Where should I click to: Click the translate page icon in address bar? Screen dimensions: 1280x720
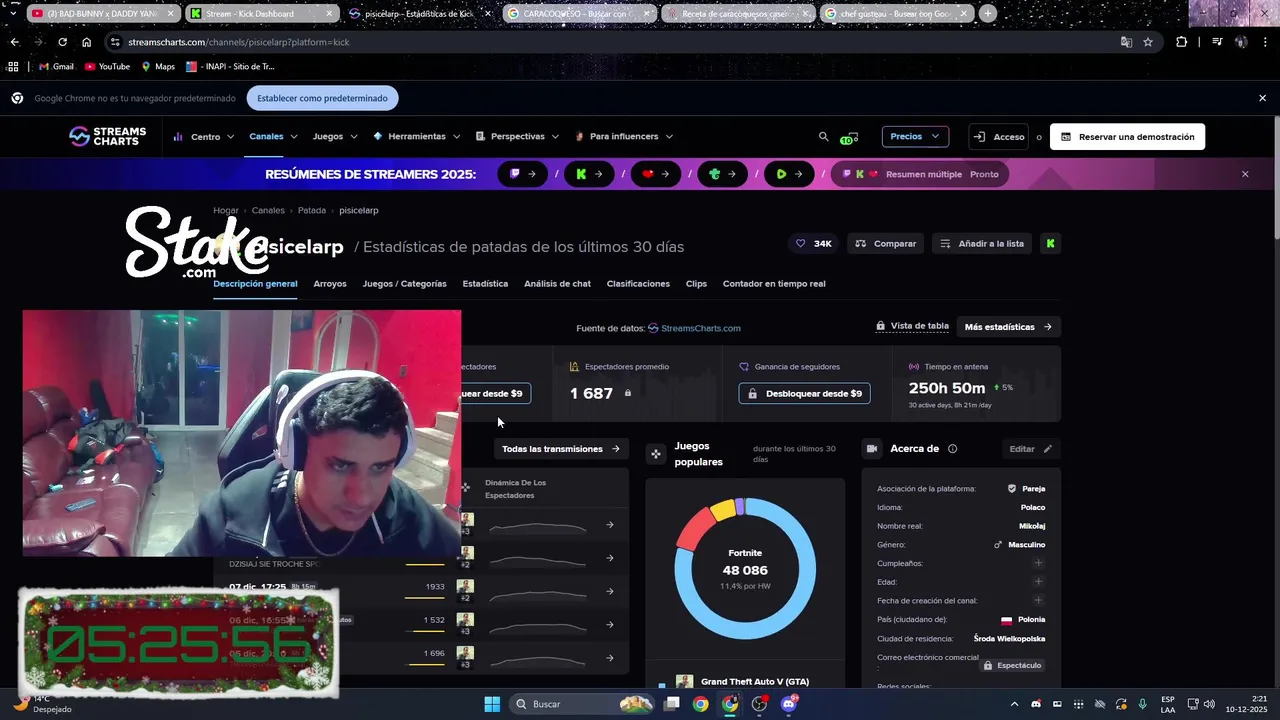tap(1126, 42)
